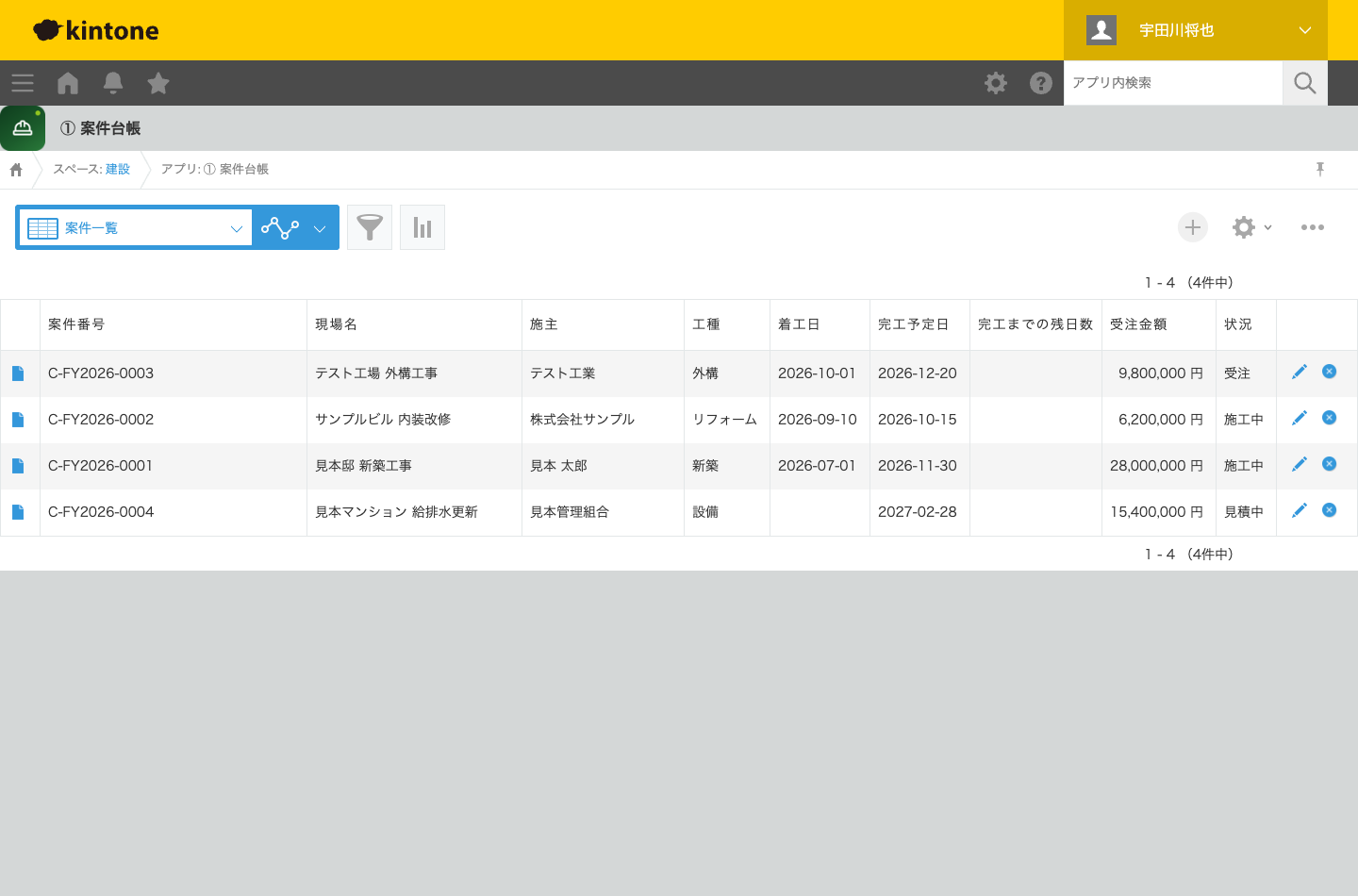Focus the アプリ内検索 search field
The image size is (1358, 896).
(x=1173, y=83)
